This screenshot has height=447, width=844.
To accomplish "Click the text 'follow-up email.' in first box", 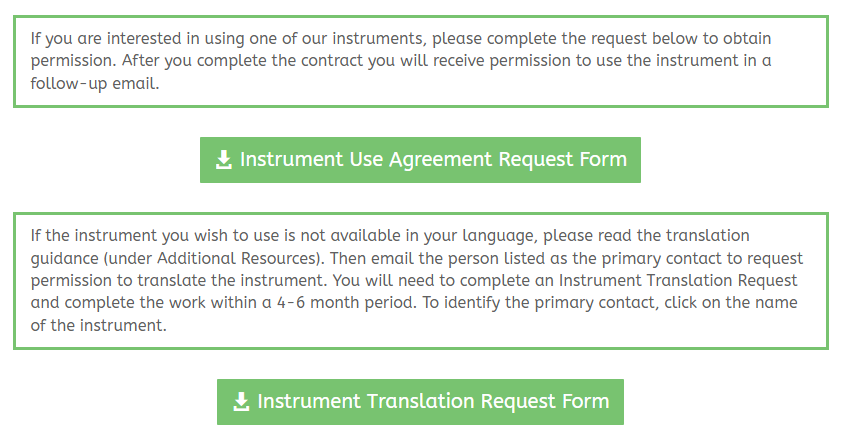I will [x=95, y=84].
